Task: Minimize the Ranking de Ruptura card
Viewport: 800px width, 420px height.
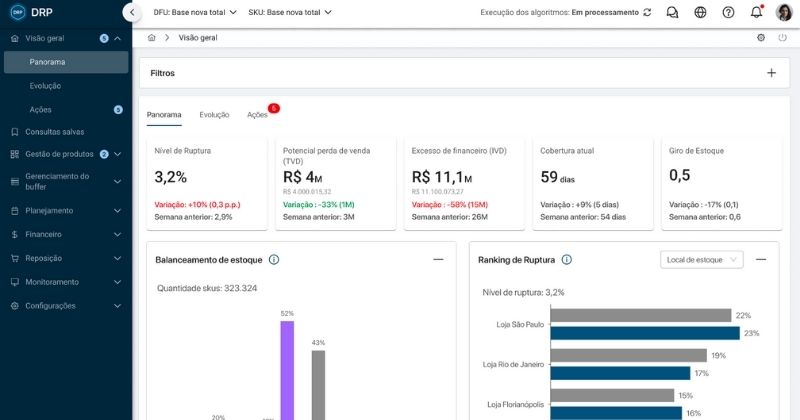Action: tap(761, 260)
